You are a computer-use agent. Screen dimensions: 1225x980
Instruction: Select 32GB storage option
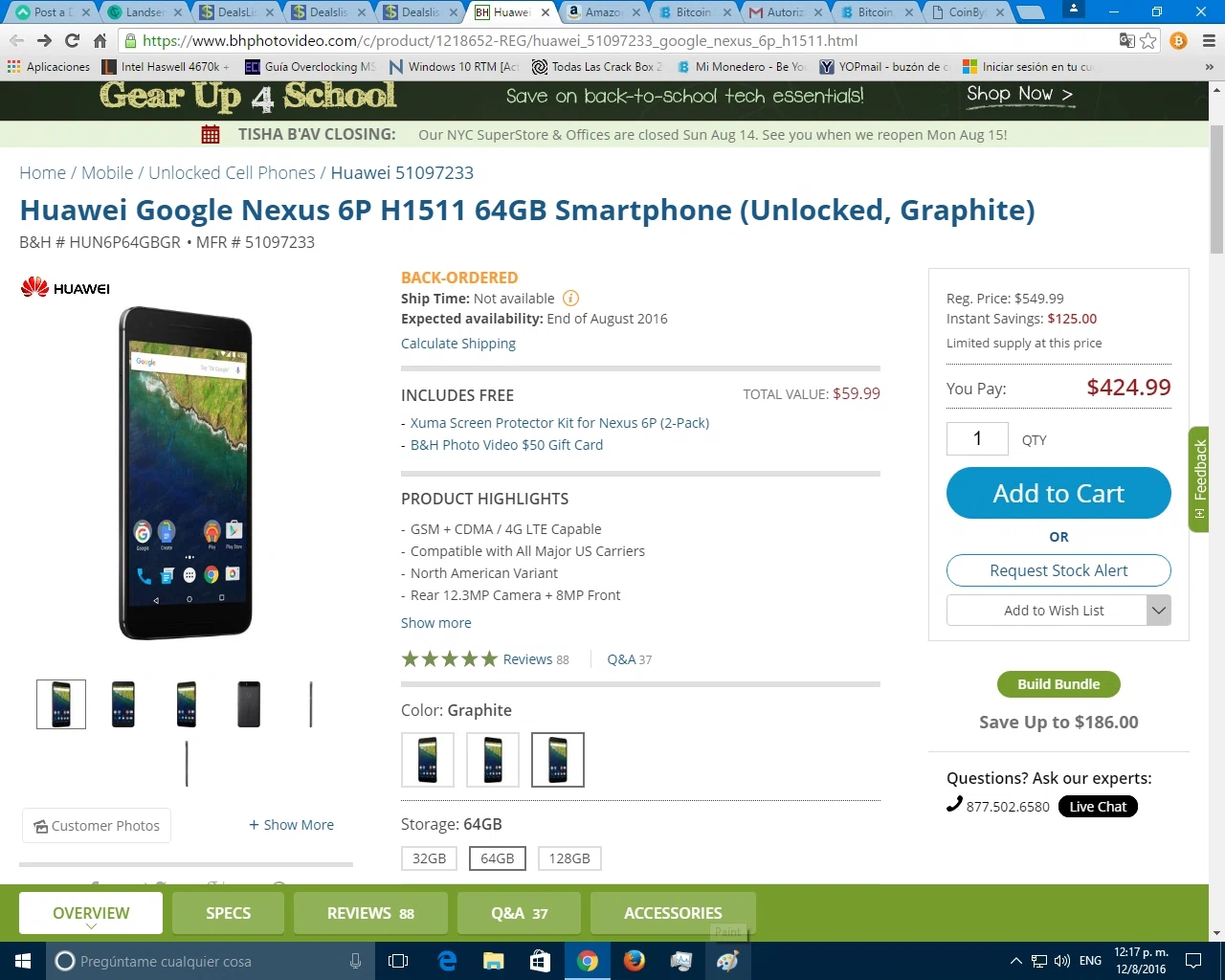pos(429,858)
